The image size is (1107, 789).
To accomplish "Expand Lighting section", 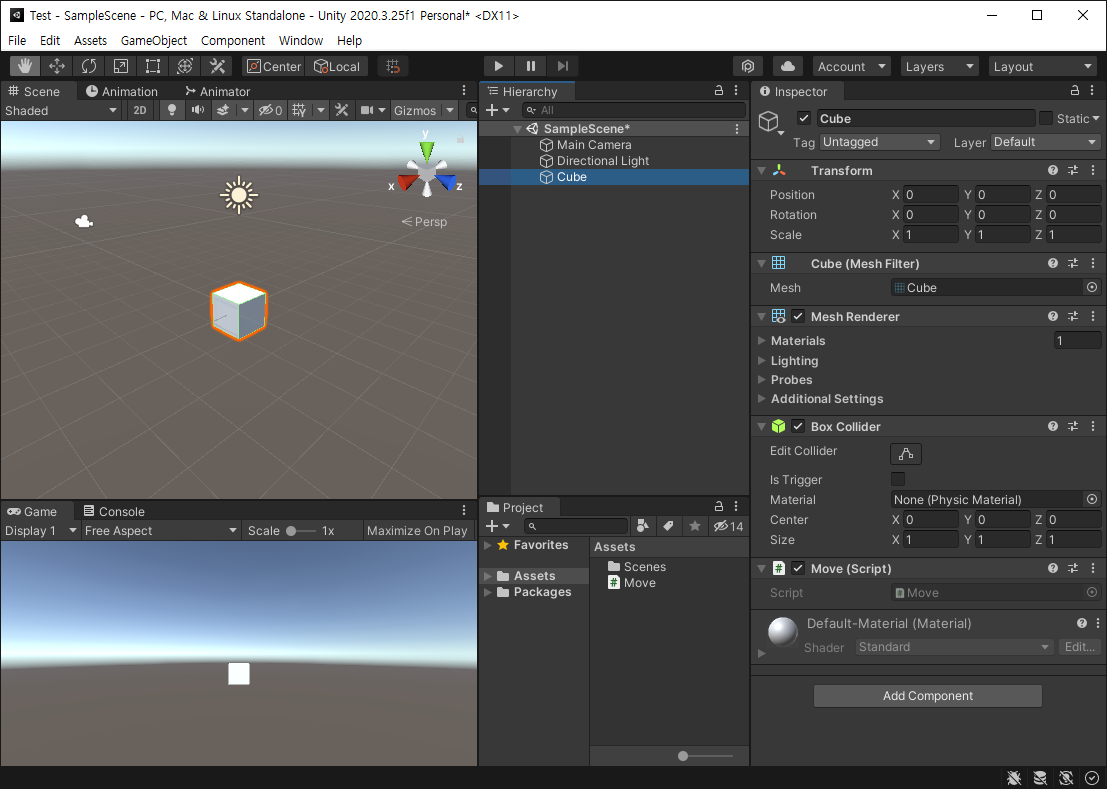I will [x=762, y=360].
